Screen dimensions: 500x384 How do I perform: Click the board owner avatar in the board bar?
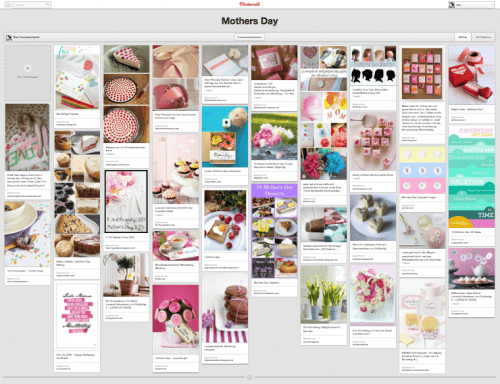[9, 37]
